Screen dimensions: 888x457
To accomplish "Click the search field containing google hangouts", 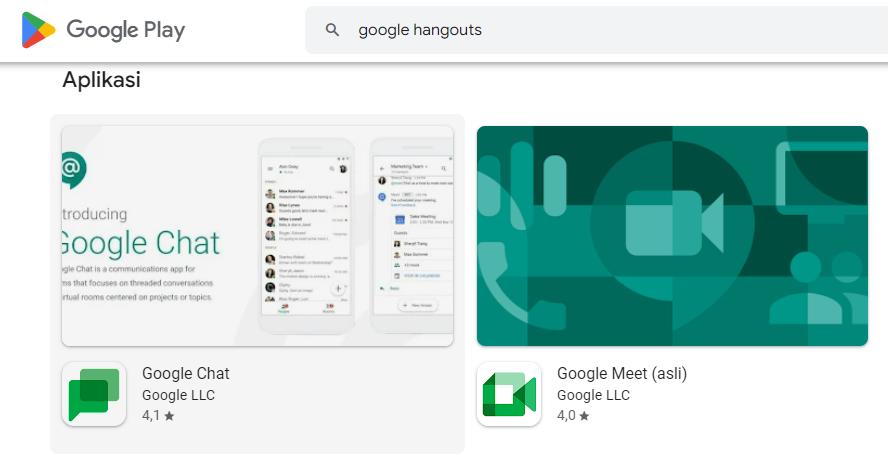I will point(596,30).
